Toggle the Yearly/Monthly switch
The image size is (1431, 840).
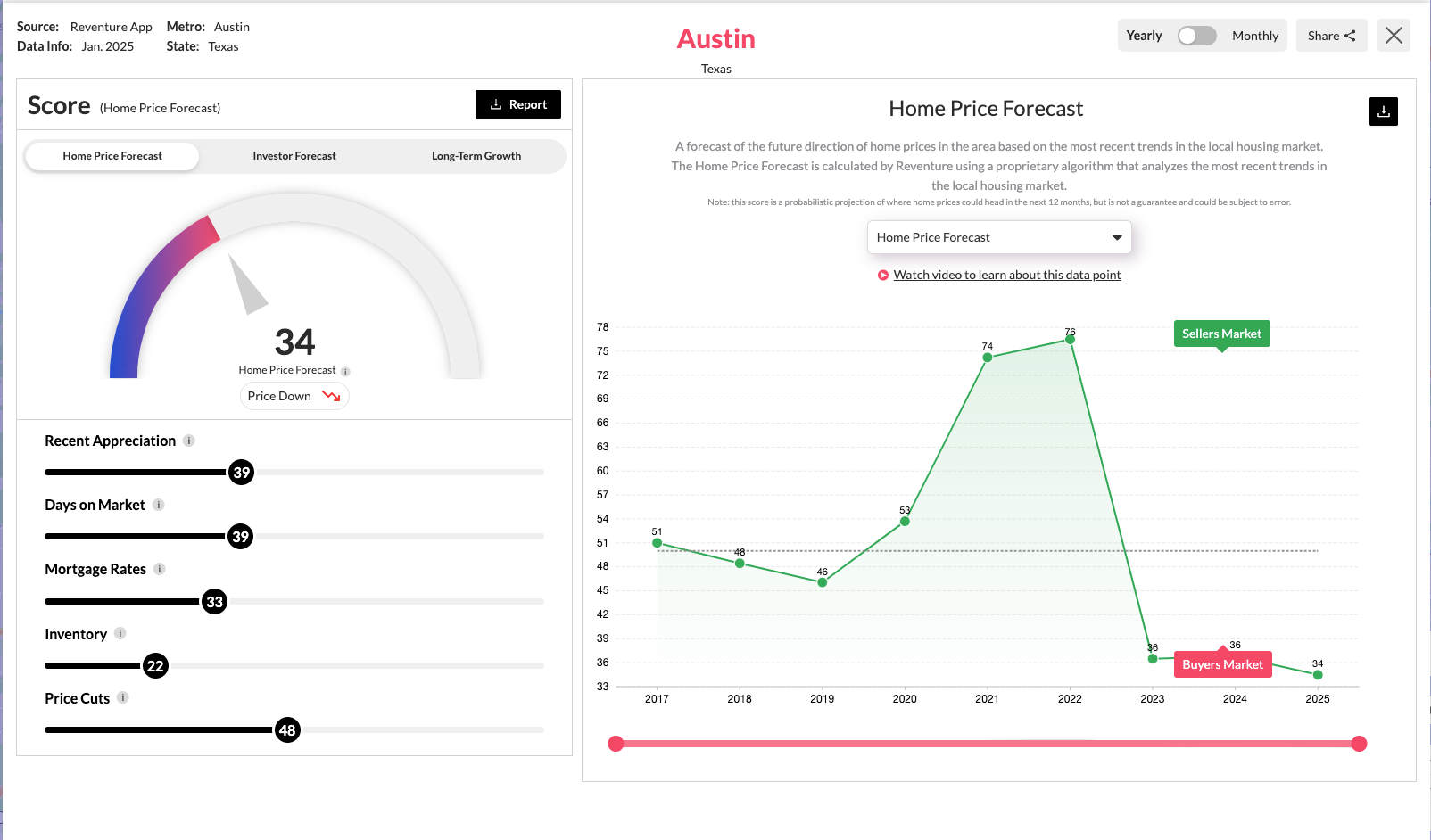pos(1196,36)
